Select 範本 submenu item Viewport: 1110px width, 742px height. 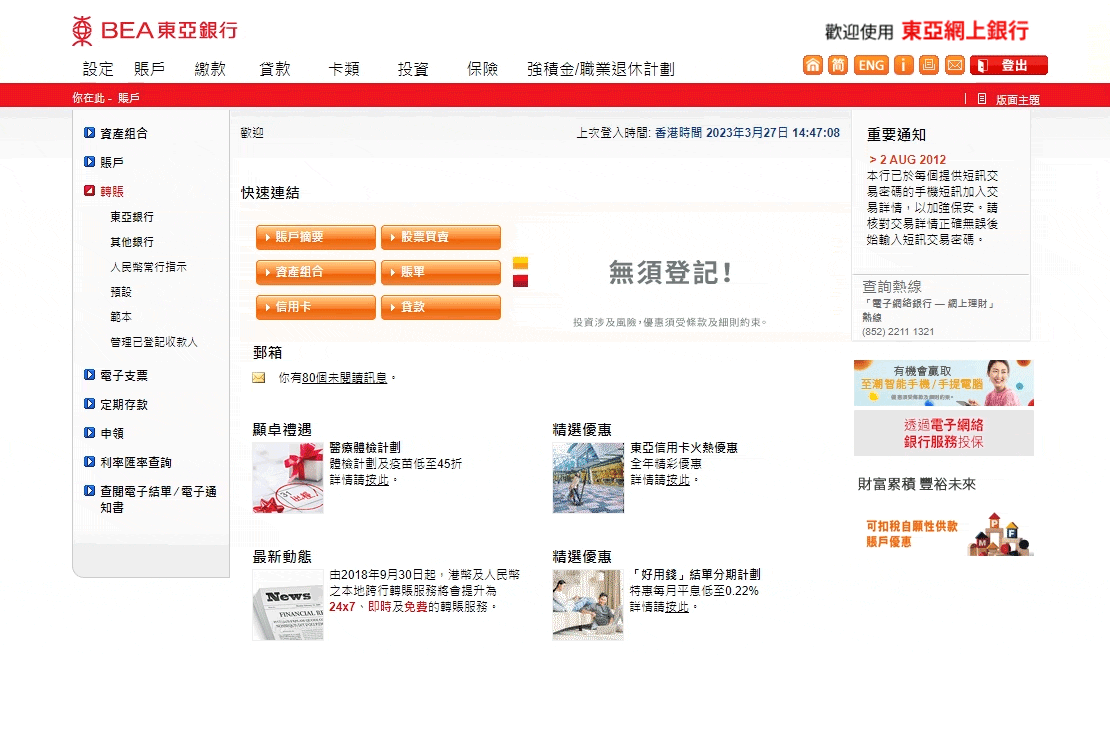pos(120,316)
